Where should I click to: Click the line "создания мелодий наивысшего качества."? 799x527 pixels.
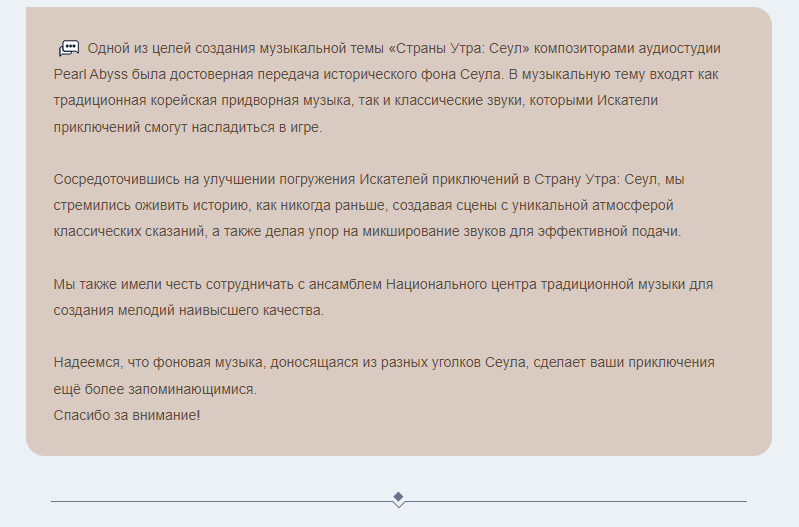coord(189,310)
